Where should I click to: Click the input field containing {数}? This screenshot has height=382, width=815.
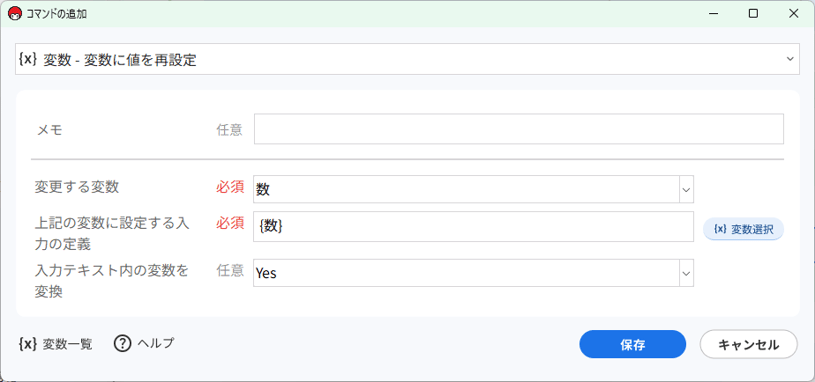[474, 227]
